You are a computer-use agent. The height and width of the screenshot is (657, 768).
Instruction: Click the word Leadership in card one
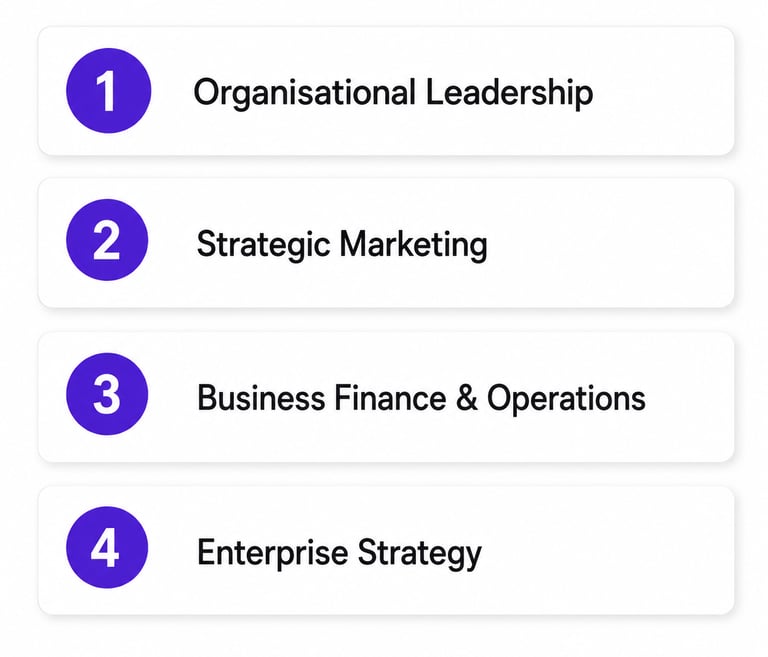click(509, 92)
